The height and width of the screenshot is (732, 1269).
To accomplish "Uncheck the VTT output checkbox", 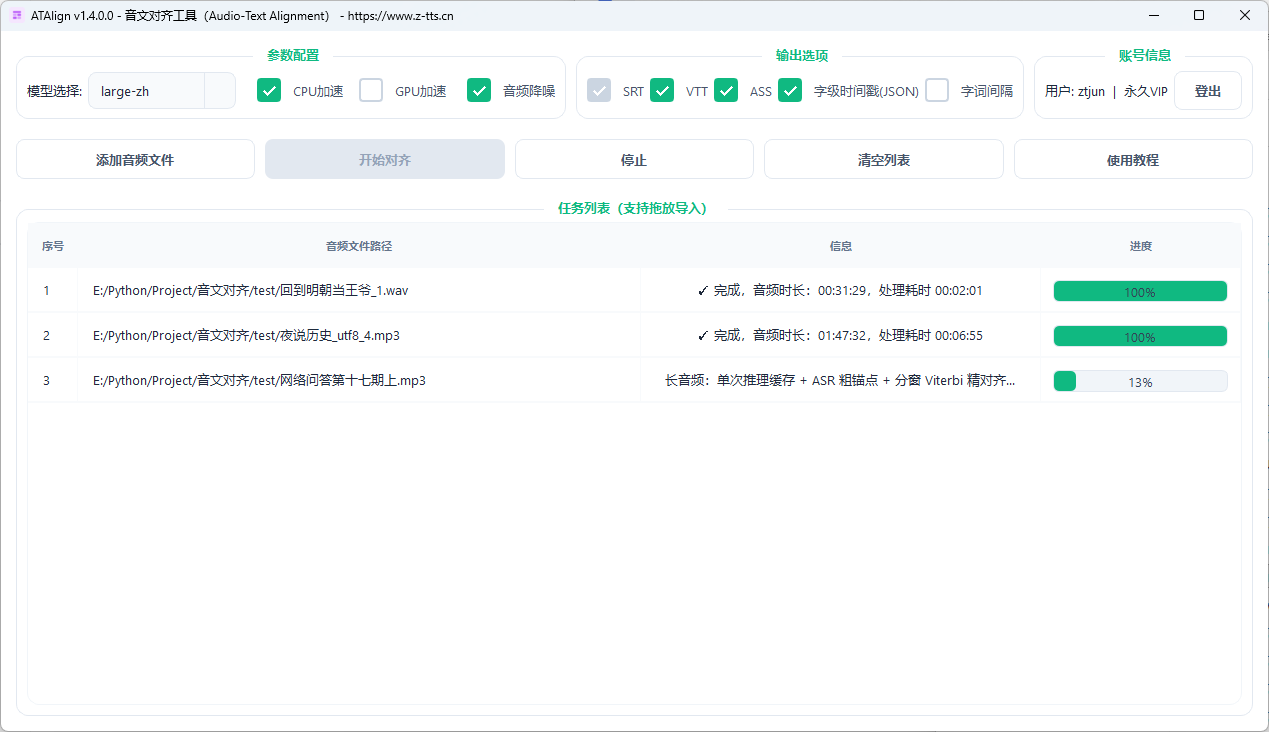I will [x=662, y=90].
